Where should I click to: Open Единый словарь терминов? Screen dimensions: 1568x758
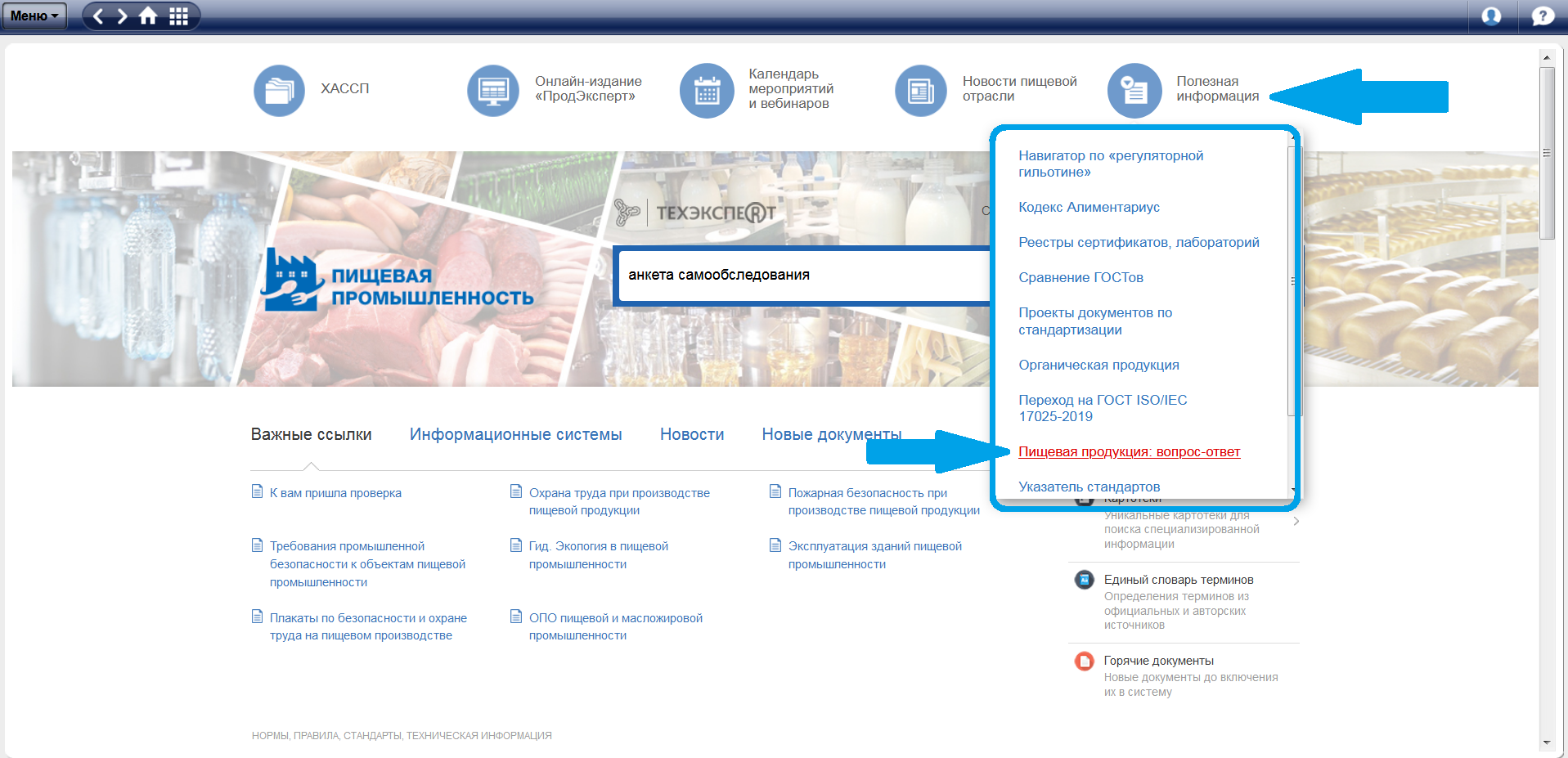click(1179, 580)
